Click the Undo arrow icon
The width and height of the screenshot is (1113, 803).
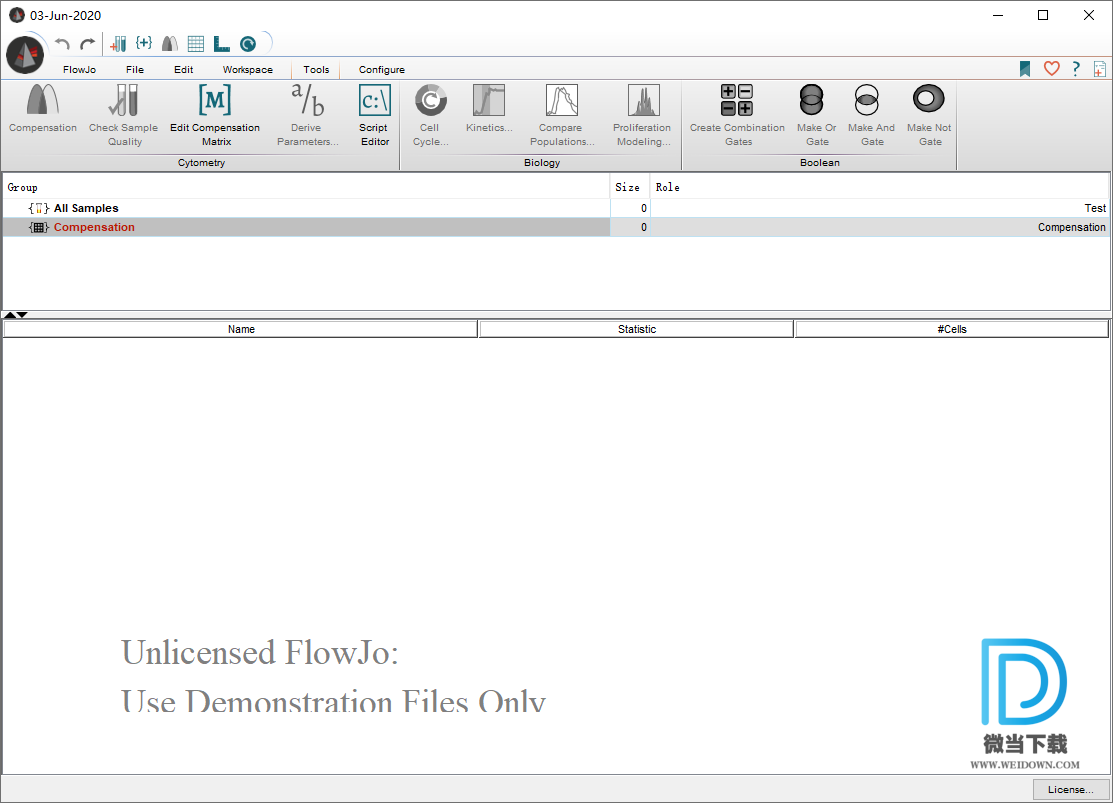pos(62,44)
